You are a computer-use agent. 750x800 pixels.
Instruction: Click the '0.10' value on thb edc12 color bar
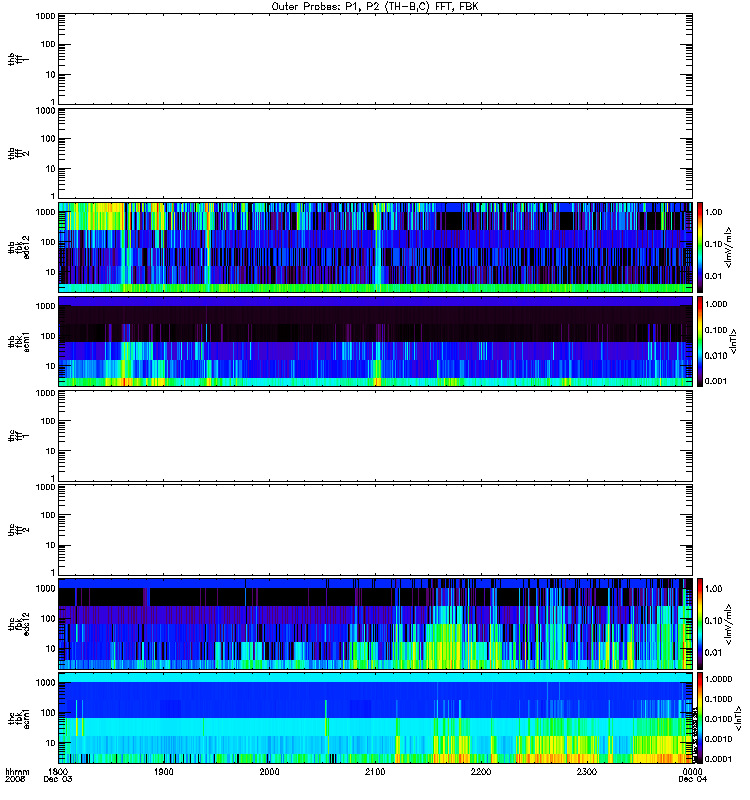pos(714,244)
